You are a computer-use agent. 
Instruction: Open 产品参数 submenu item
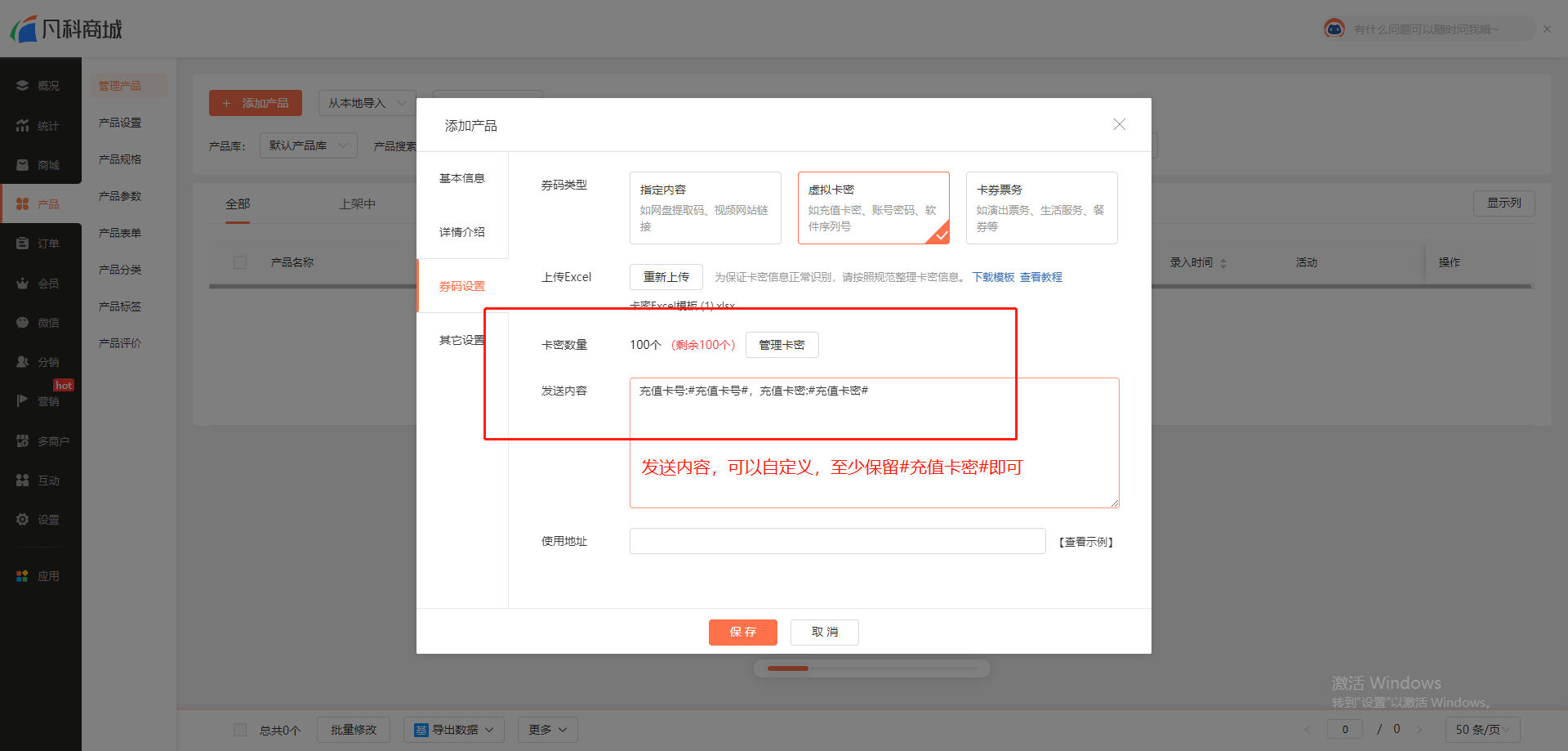pos(120,196)
